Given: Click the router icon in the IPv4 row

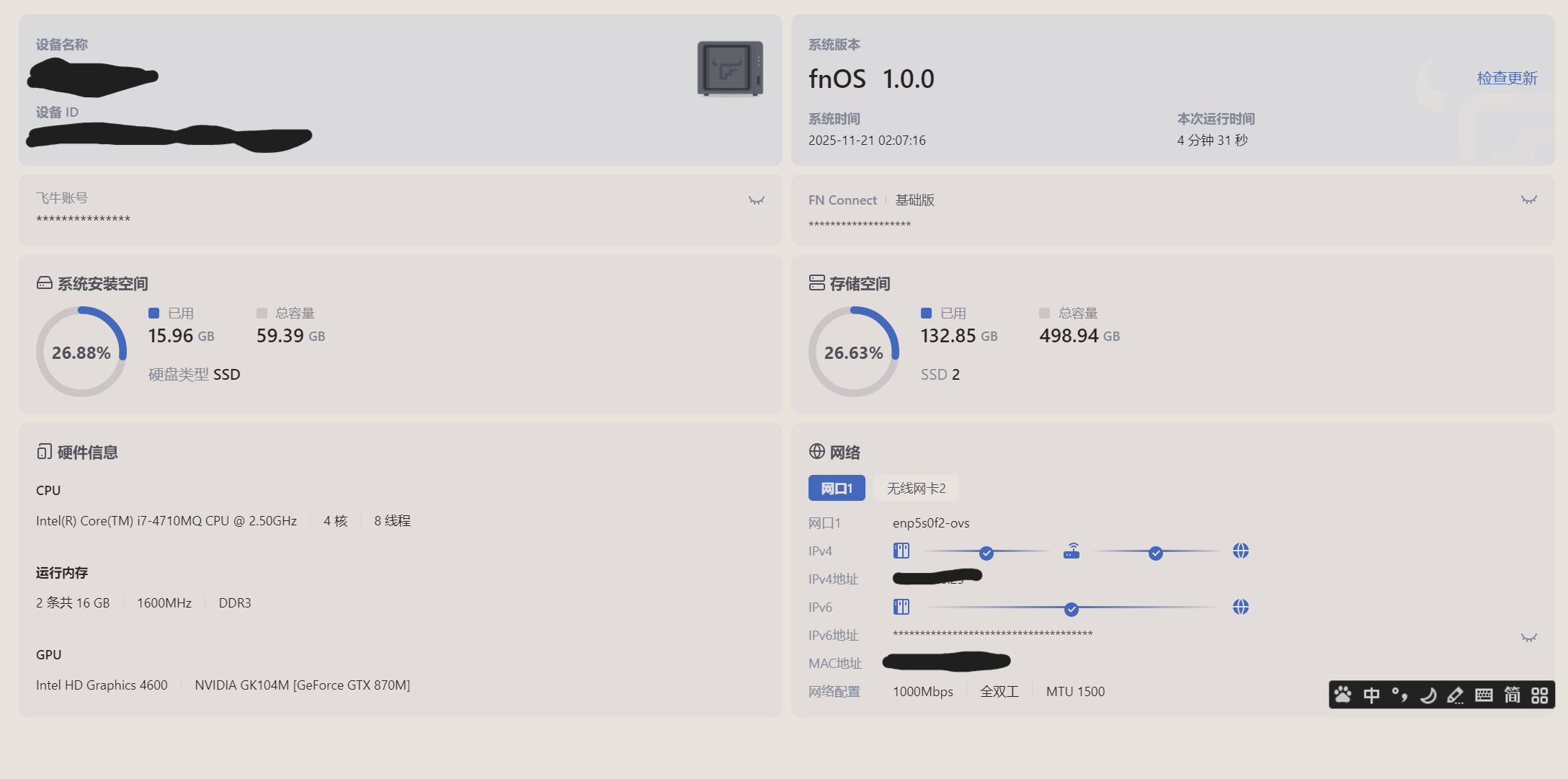Looking at the screenshot, I should [1072, 551].
